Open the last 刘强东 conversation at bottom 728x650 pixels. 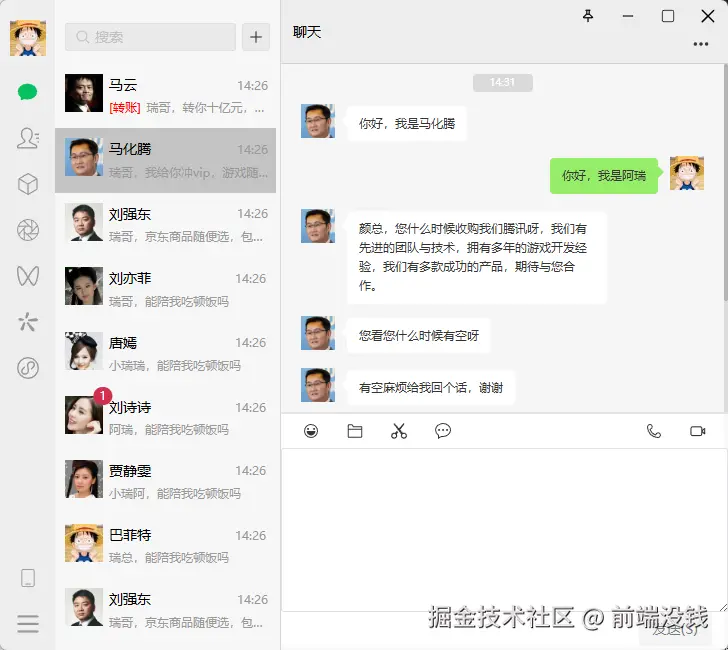coord(165,610)
